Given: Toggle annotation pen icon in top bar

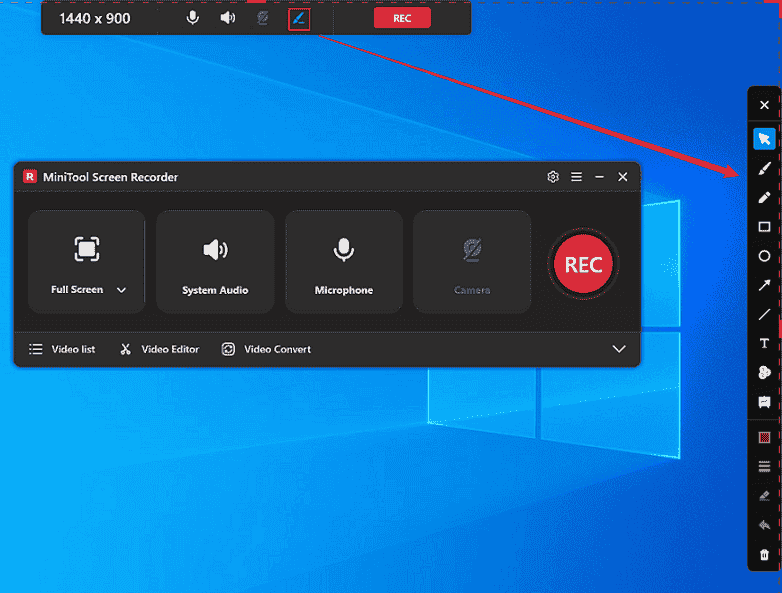Looking at the screenshot, I should (x=299, y=19).
